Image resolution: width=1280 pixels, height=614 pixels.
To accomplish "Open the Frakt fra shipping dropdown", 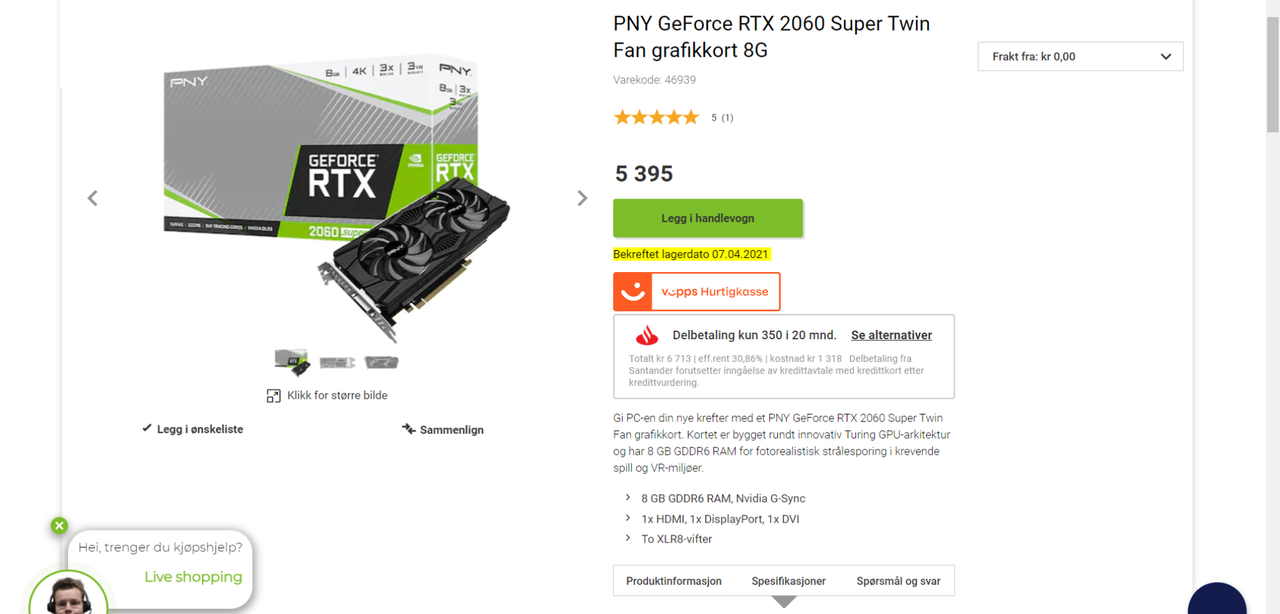I will [x=1080, y=56].
